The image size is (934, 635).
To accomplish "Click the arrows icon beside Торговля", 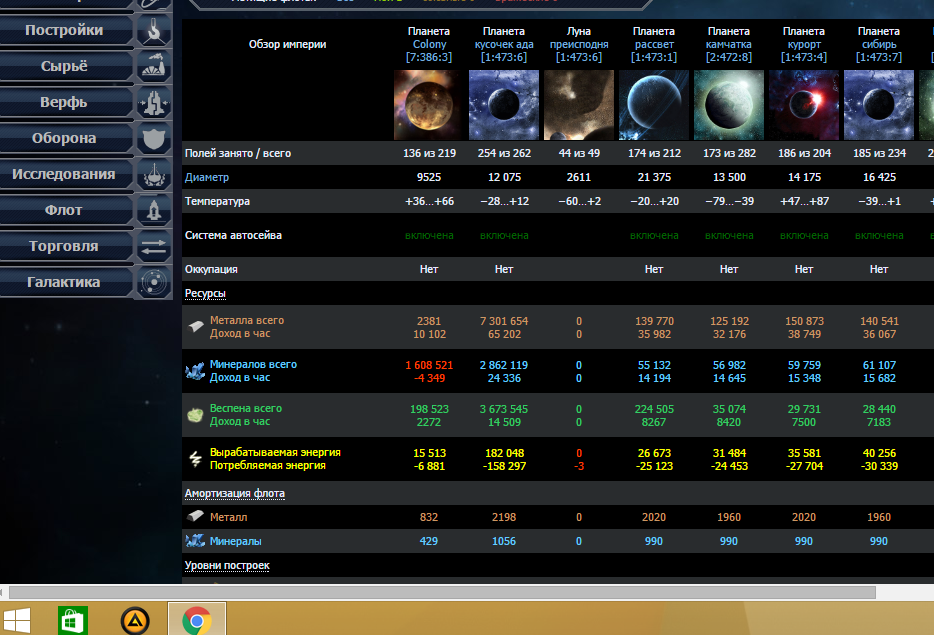I will tap(154, 247).
